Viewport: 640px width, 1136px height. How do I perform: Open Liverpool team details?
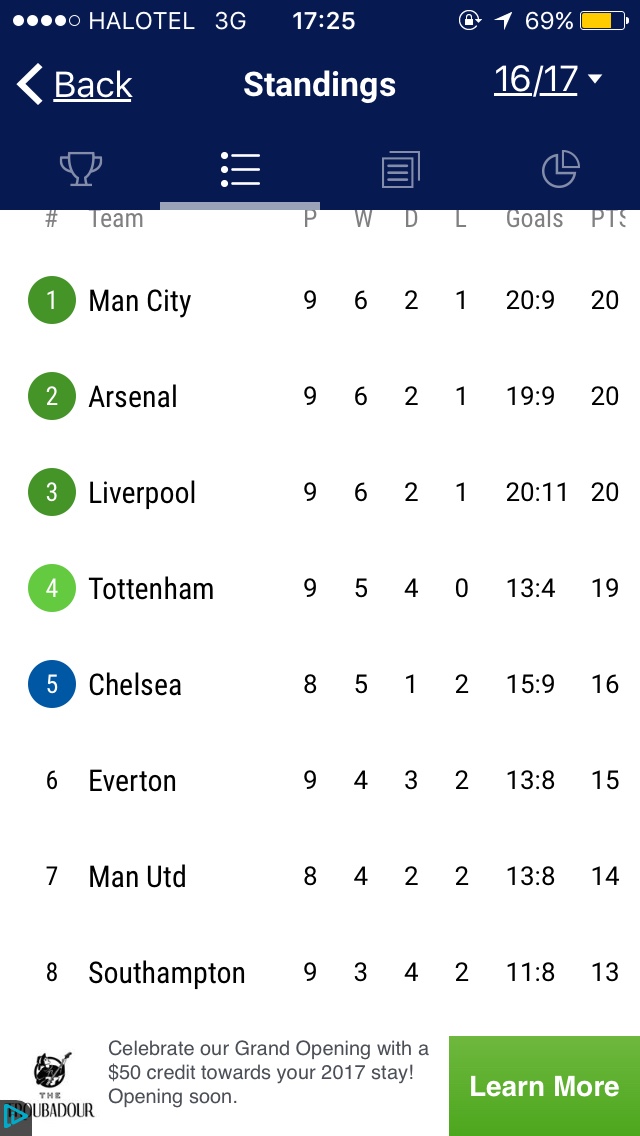click(x=142, y=493)
